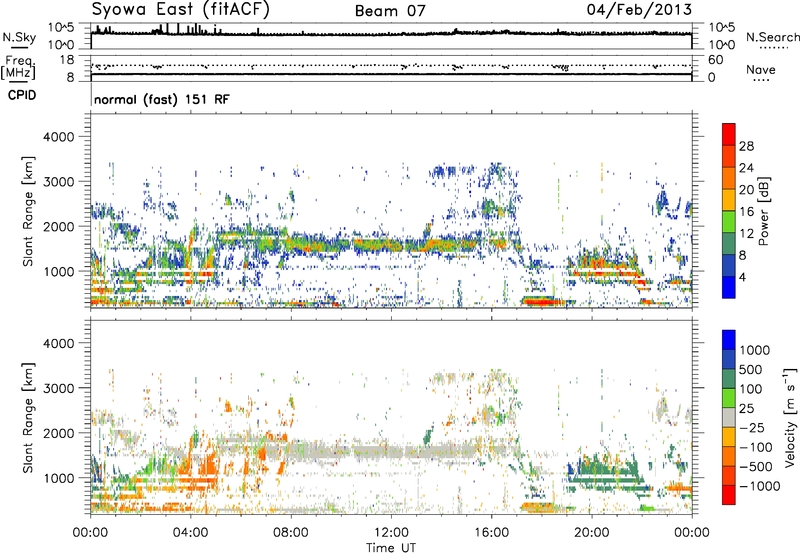Click the date '04/Feb/2013'

click(639, 10)
